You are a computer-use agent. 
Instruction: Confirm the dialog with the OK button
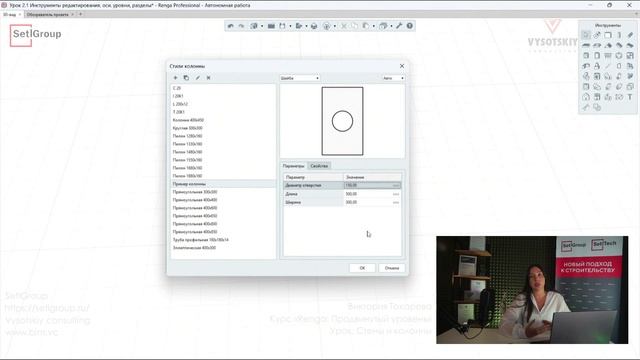click(362, 268)
